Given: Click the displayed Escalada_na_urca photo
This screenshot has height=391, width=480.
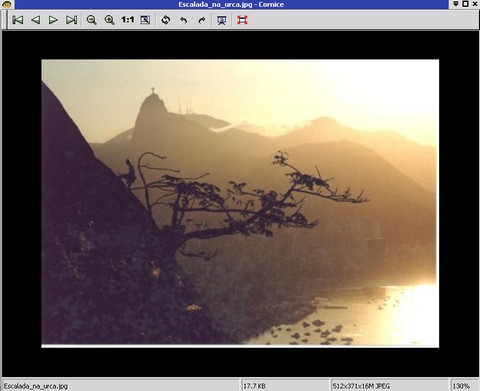Looking at the screenshot, I should pyautogui.click(x=240, y=203).
